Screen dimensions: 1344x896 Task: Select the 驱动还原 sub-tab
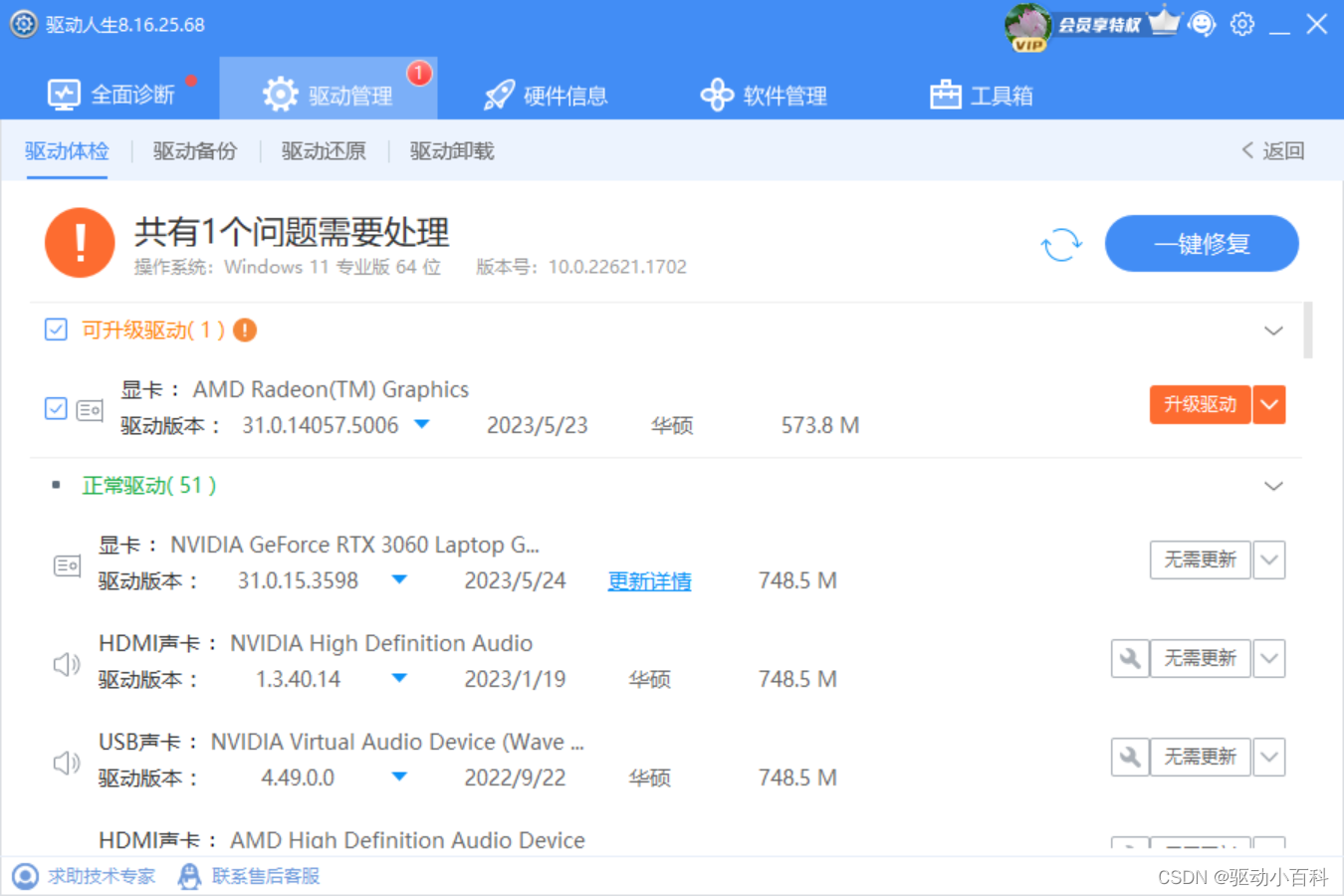[x=324, y=151]
